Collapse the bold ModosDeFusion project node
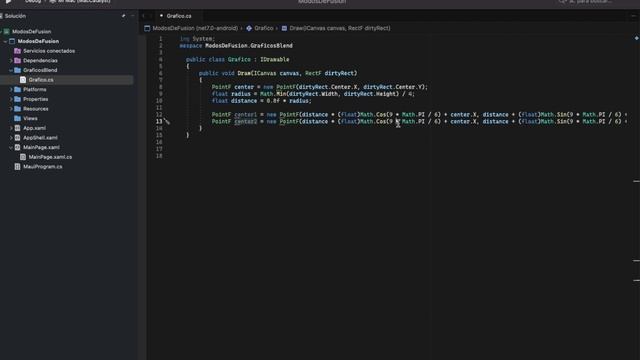This screenshot has height=360, width=640. [5, 41]
